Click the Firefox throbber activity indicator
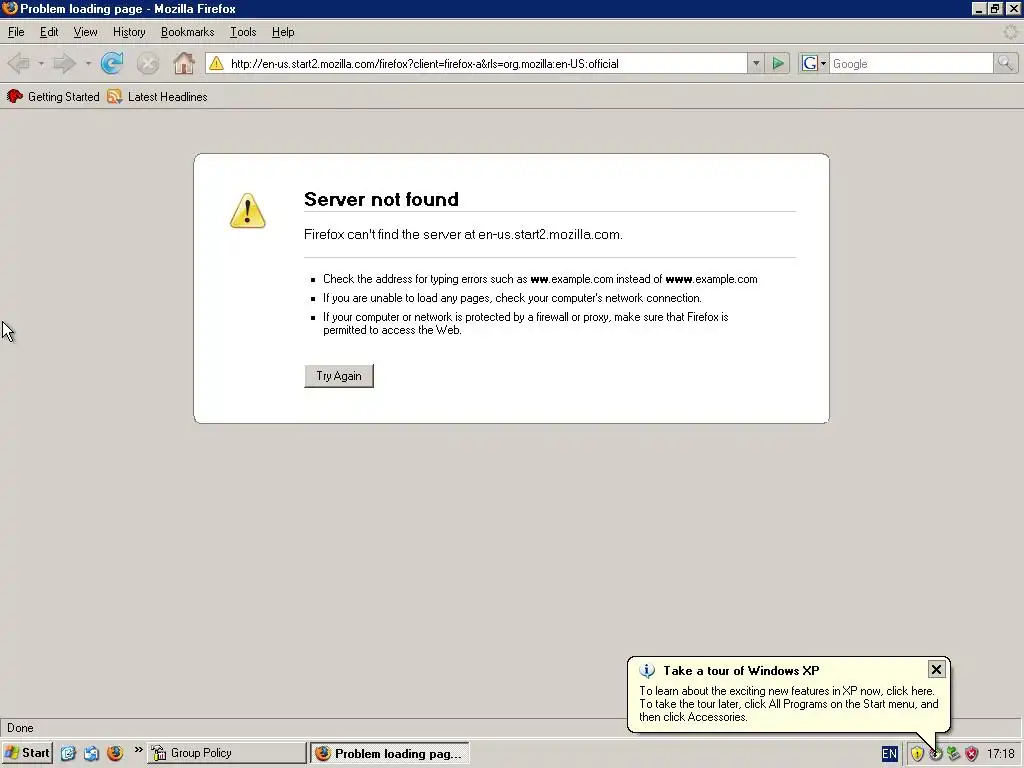This screenshot has height=768, width=1024. (1010, 32)
